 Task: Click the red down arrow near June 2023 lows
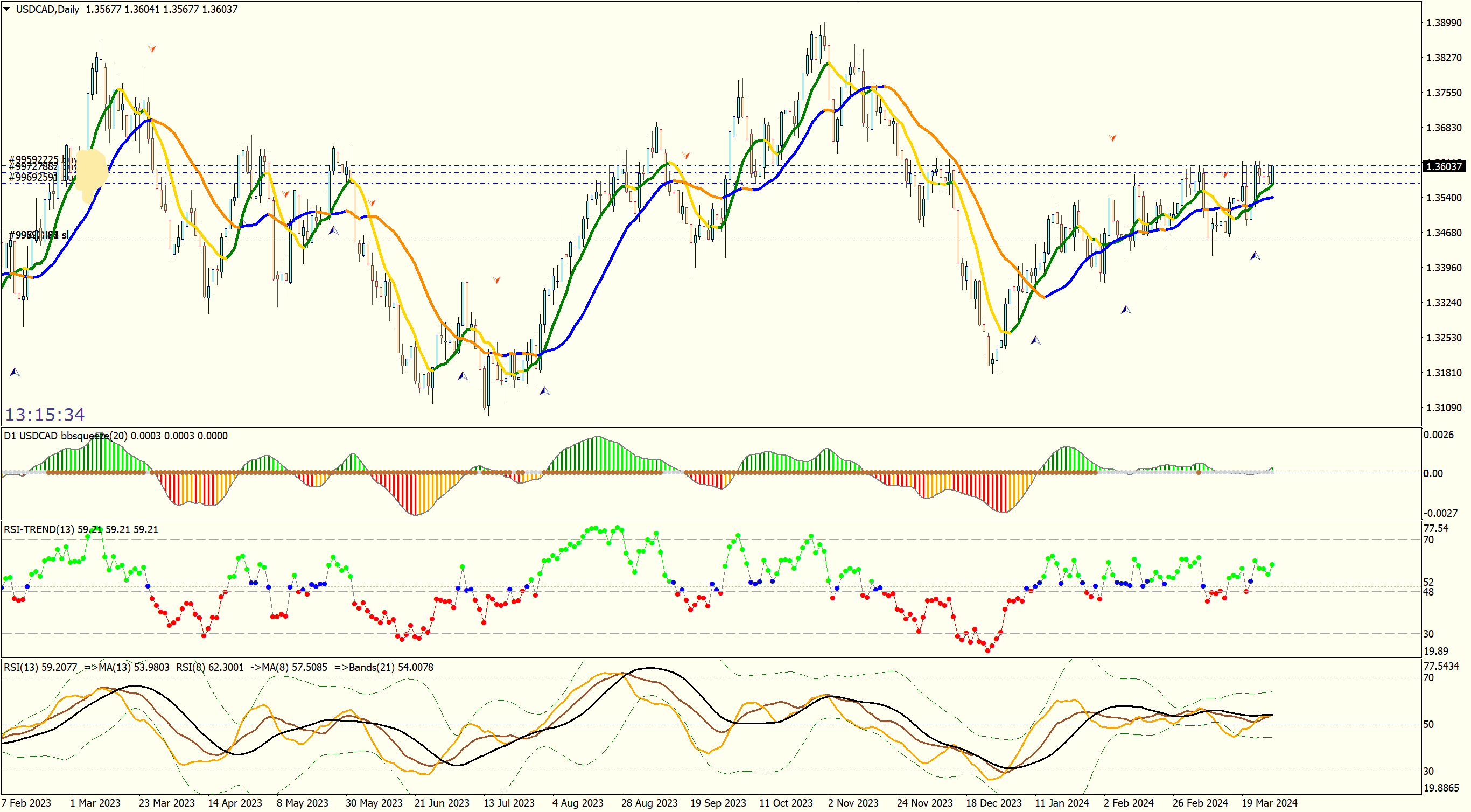[496, 279]
